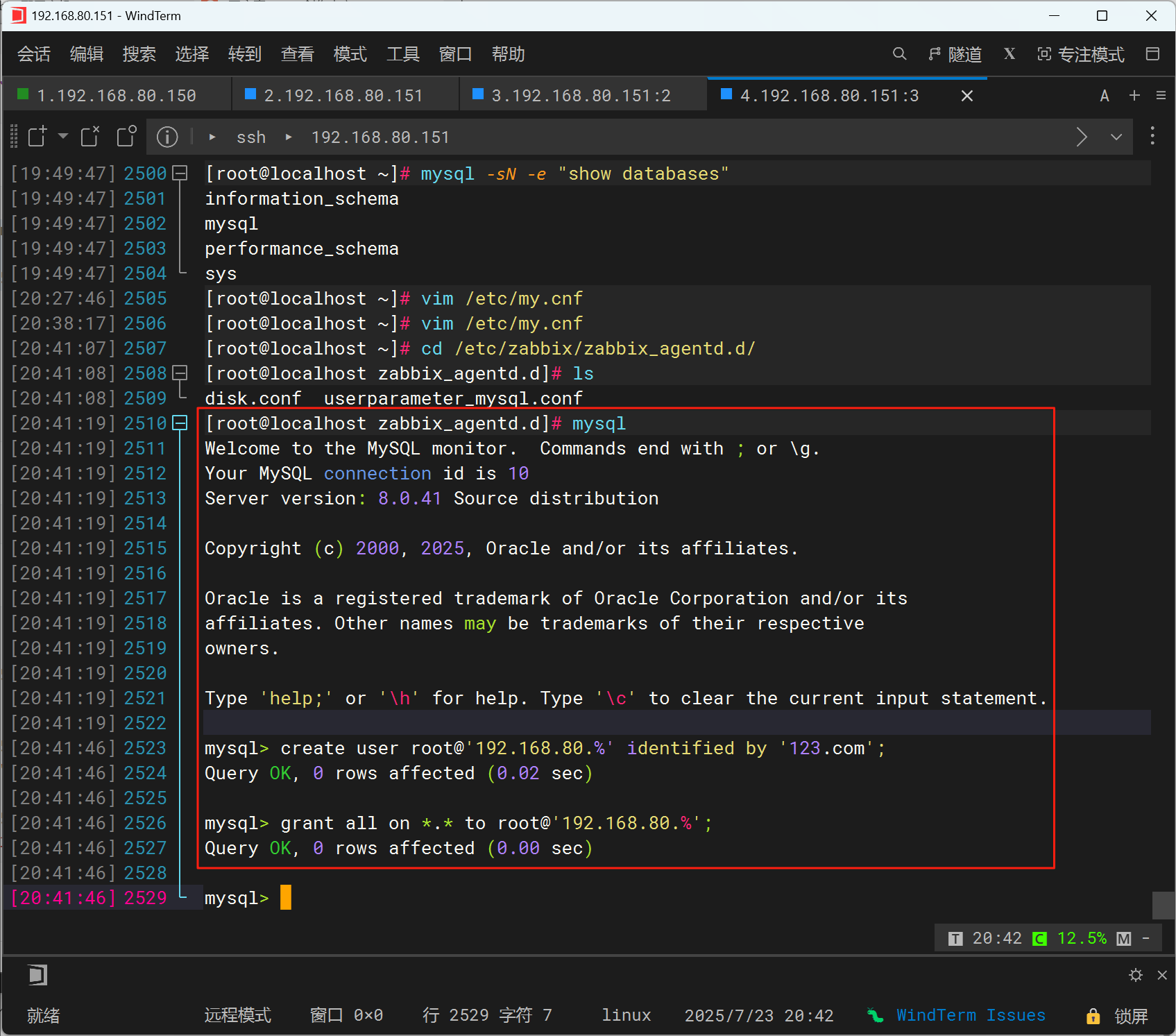Open the 帮助 menu

click(x=509, y=54)
